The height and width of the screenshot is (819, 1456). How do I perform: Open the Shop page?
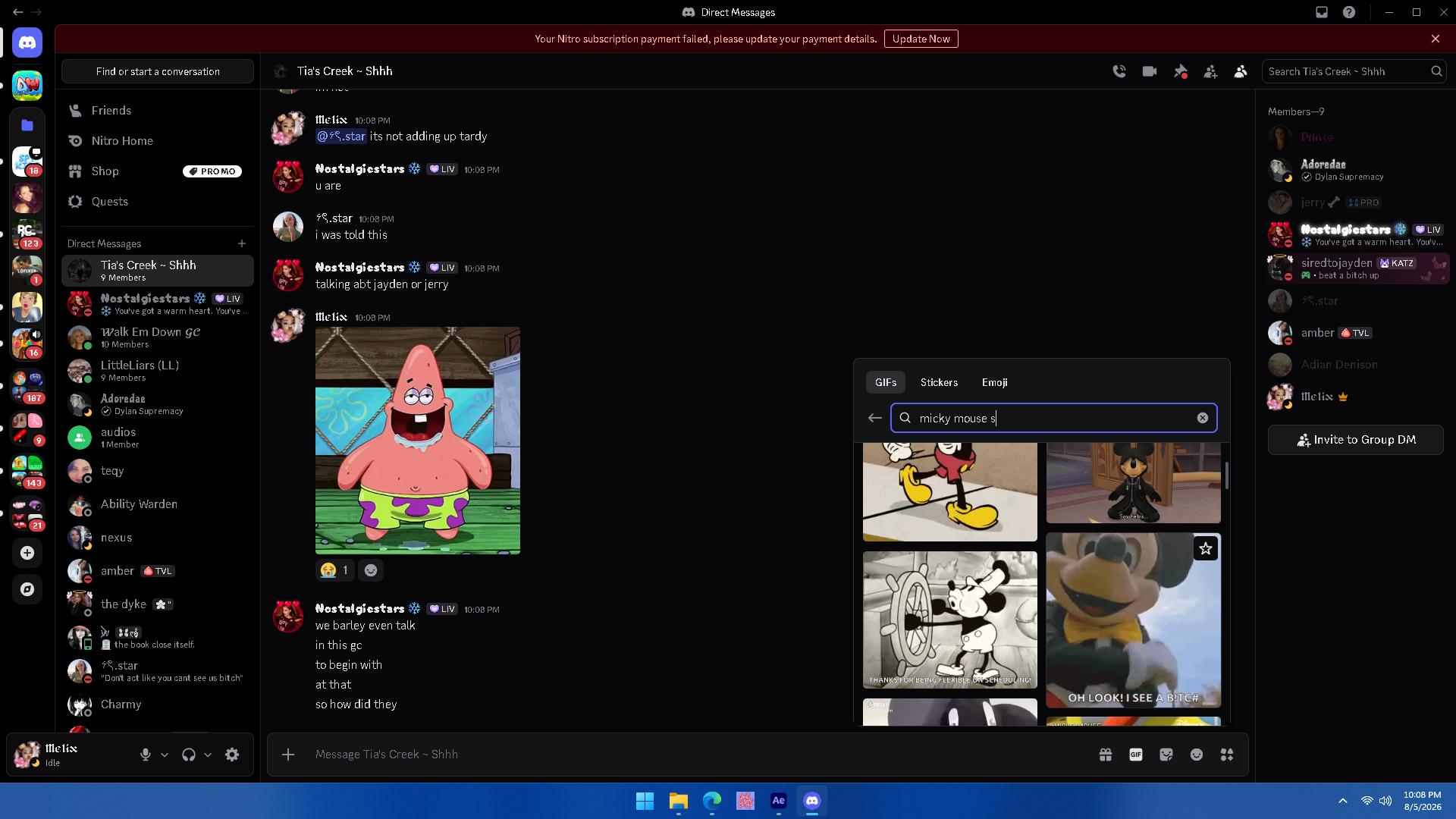coord(158,171)
